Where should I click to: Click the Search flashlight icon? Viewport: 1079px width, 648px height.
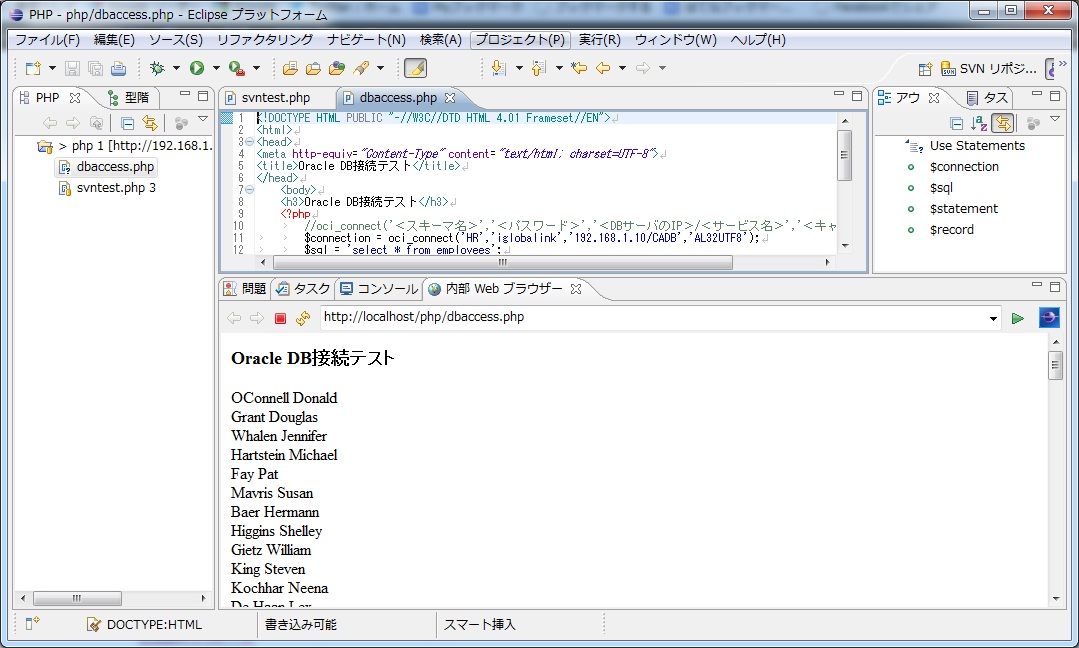tap(361, 68)
